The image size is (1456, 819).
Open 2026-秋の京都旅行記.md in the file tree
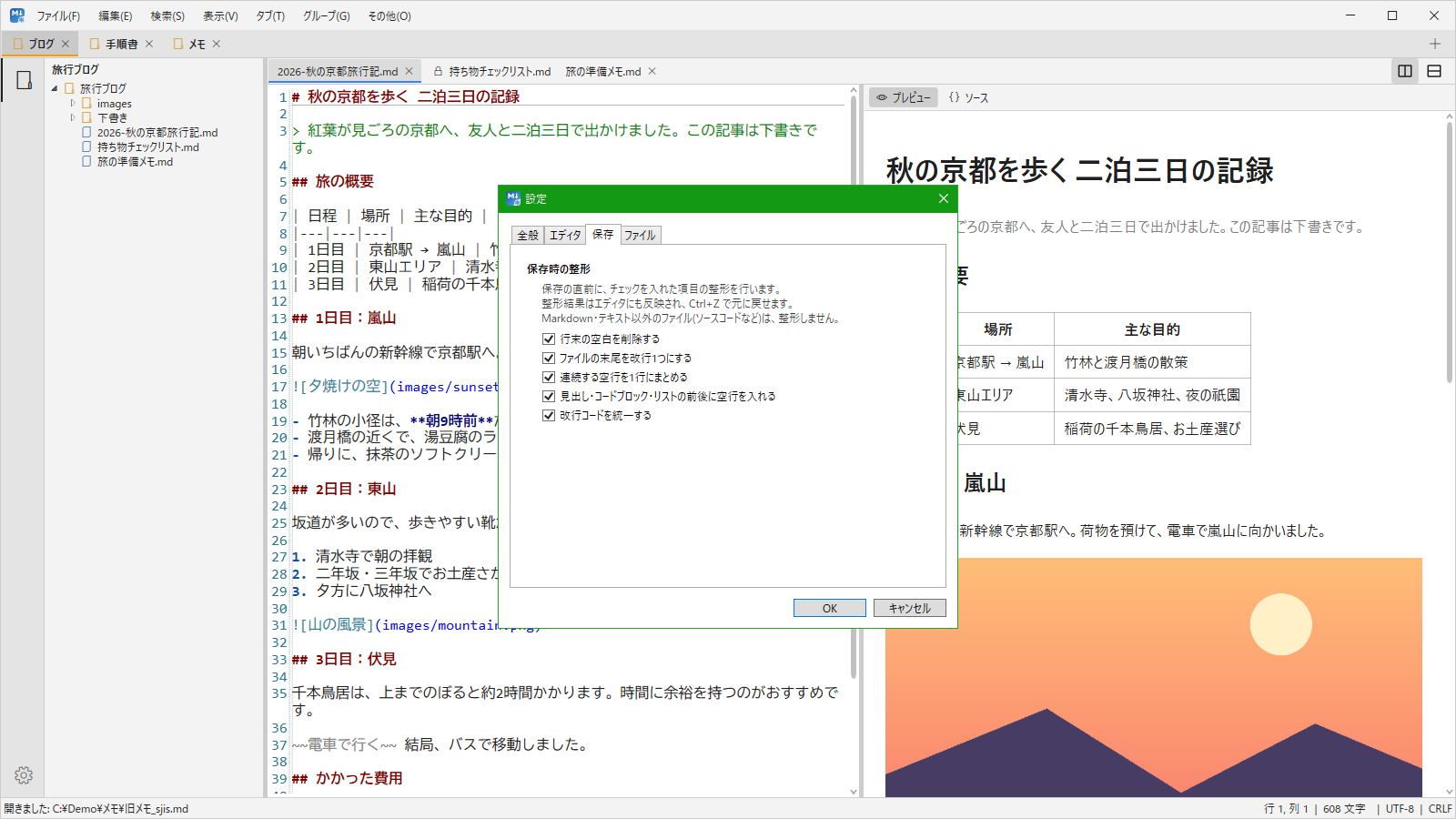point(157,132)
